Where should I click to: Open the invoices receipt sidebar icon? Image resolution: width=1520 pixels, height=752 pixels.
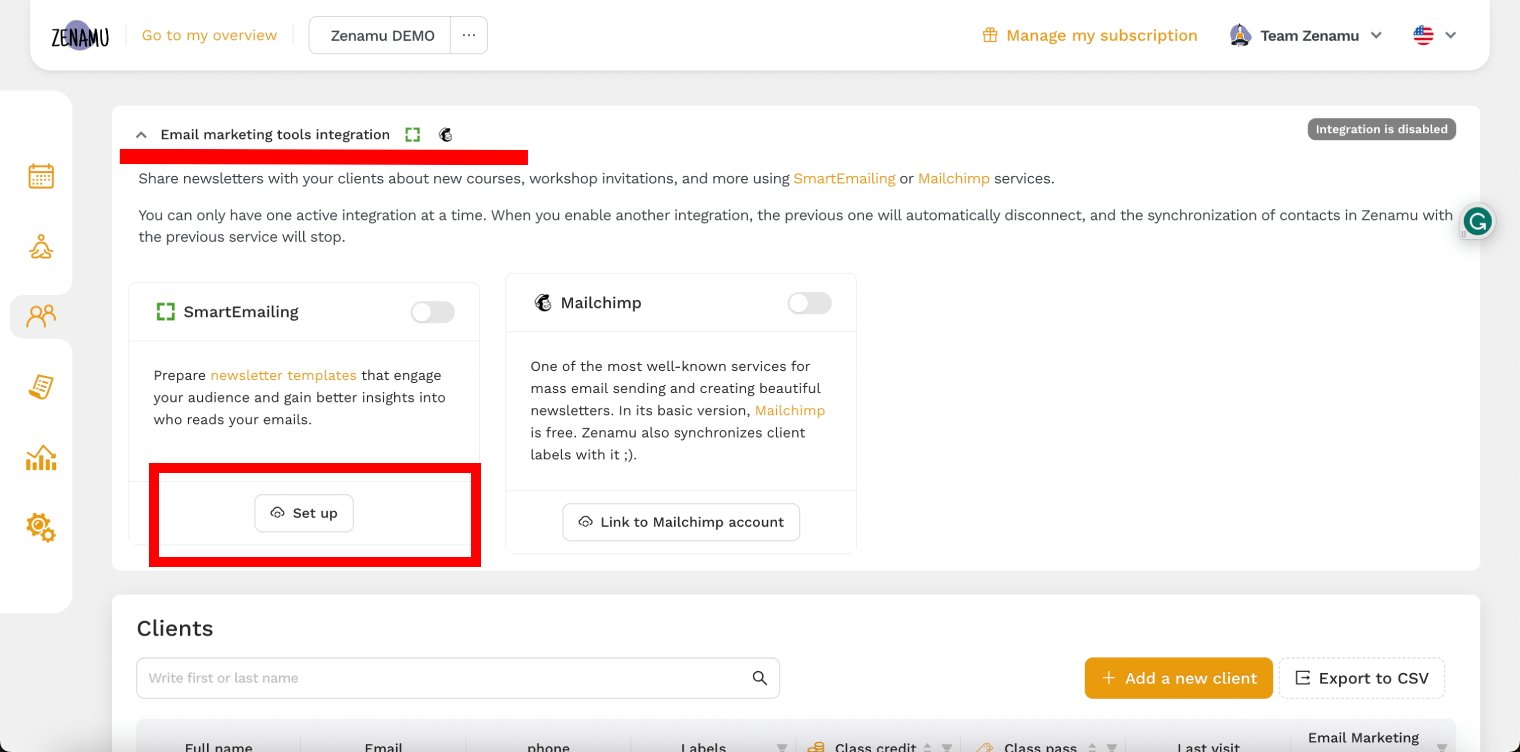click(x=41, y=387)
